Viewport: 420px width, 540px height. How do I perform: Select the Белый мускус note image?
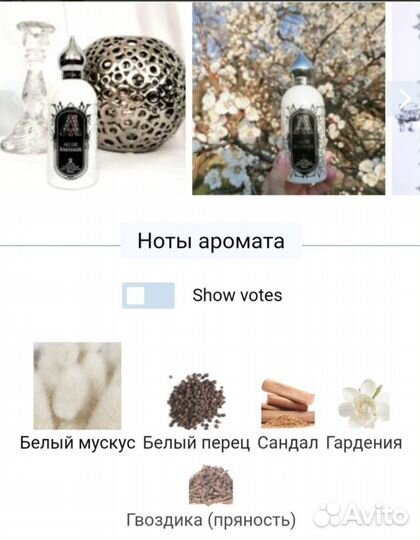tap(77, 386)
